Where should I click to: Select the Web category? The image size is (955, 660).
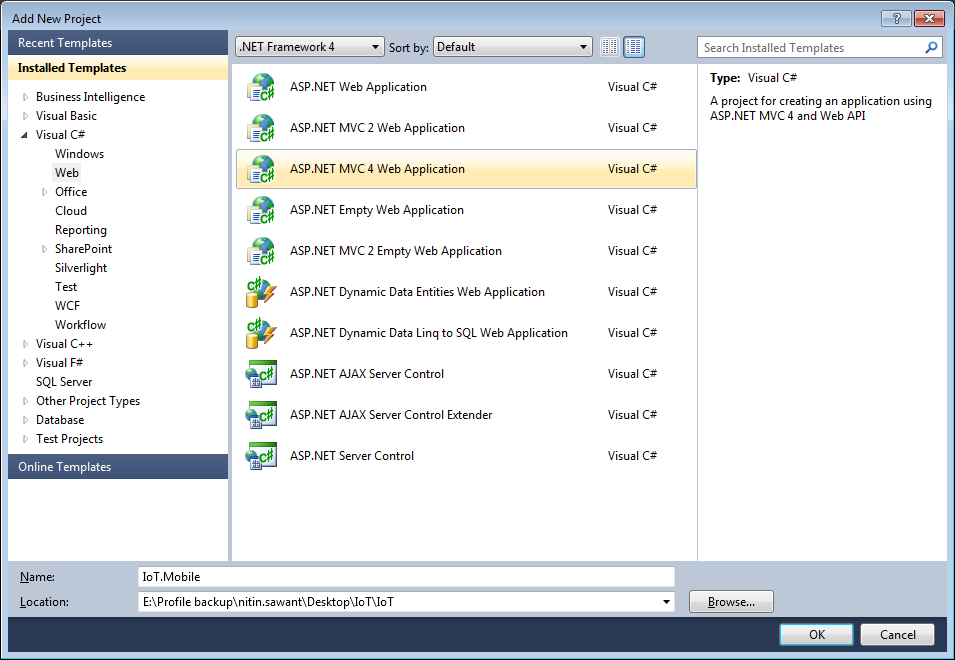pyautogui.click(x=66, y=173)
